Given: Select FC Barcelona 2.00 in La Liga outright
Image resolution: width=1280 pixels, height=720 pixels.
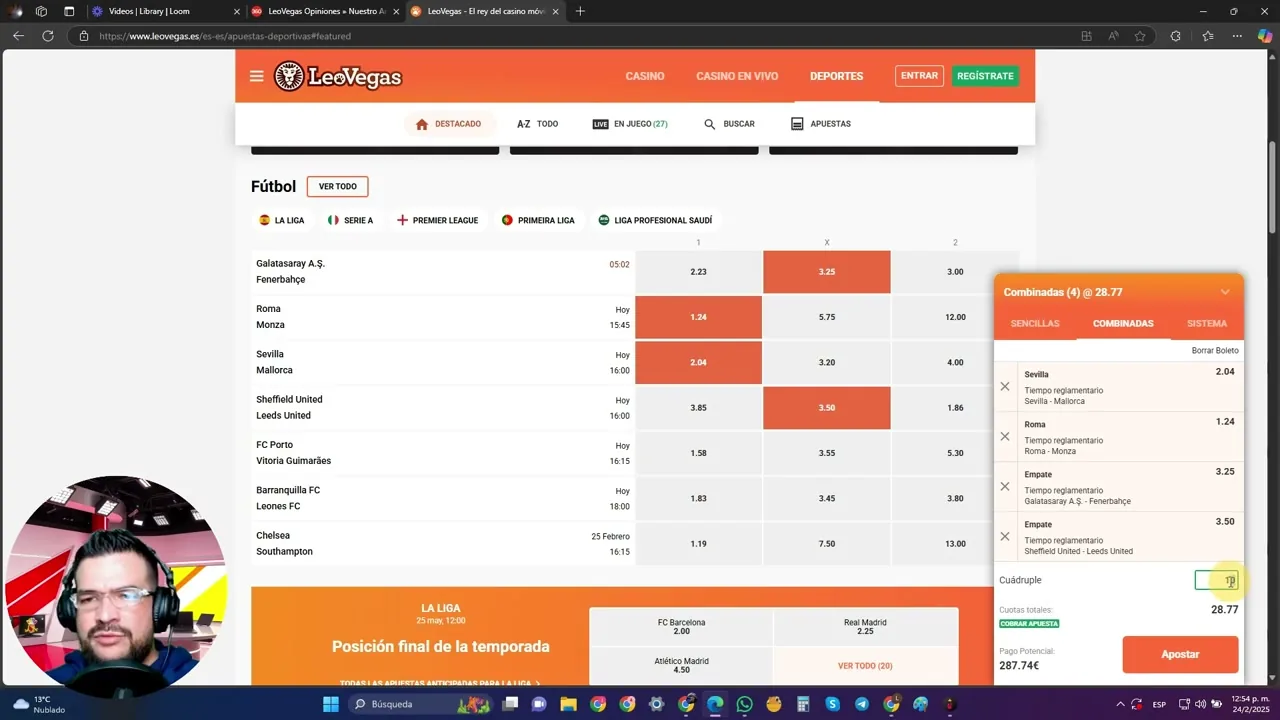Looking at the screenshot, I should [x=681, y=627].
